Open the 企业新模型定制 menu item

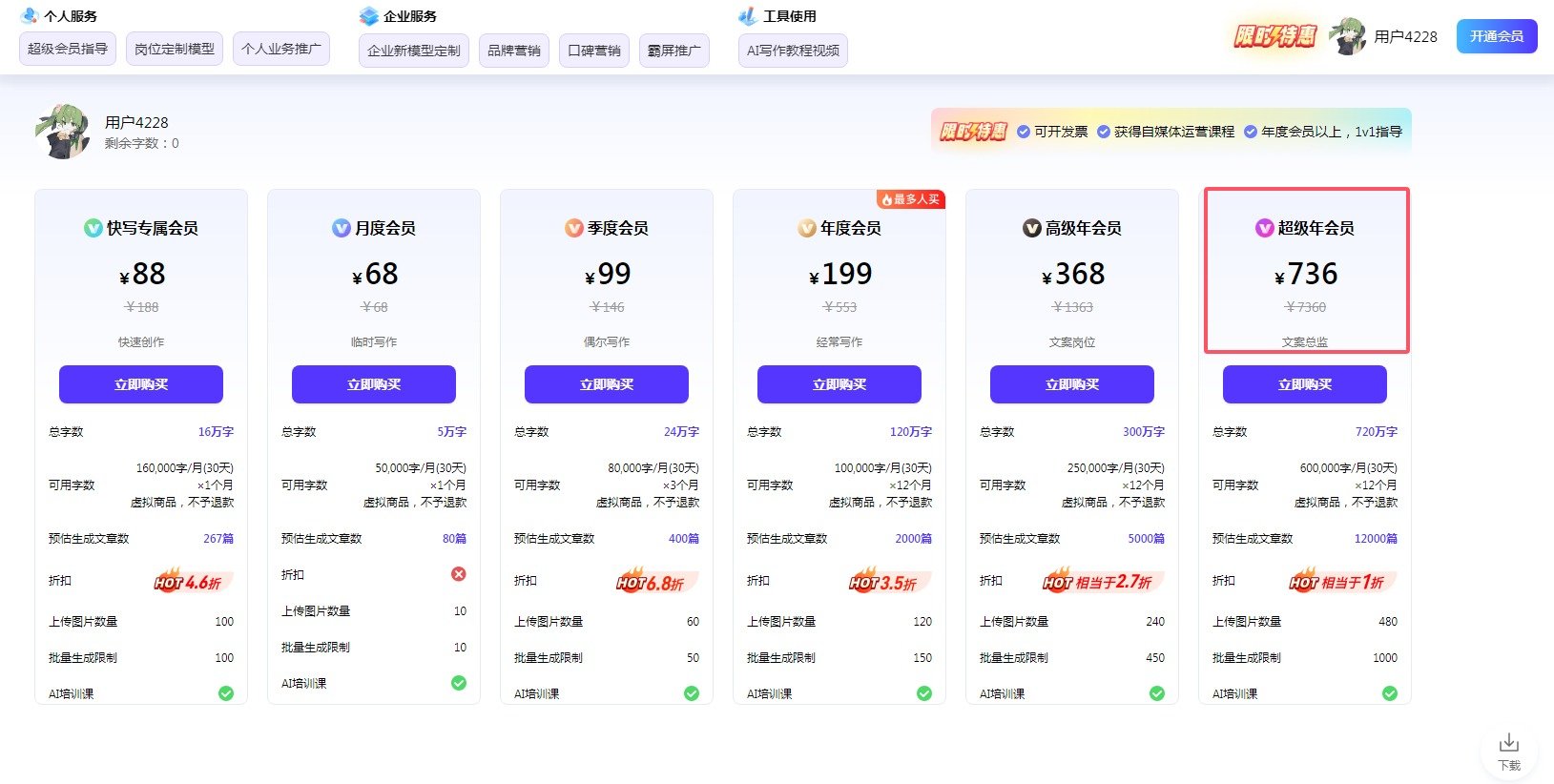click(x=414, y=51)
